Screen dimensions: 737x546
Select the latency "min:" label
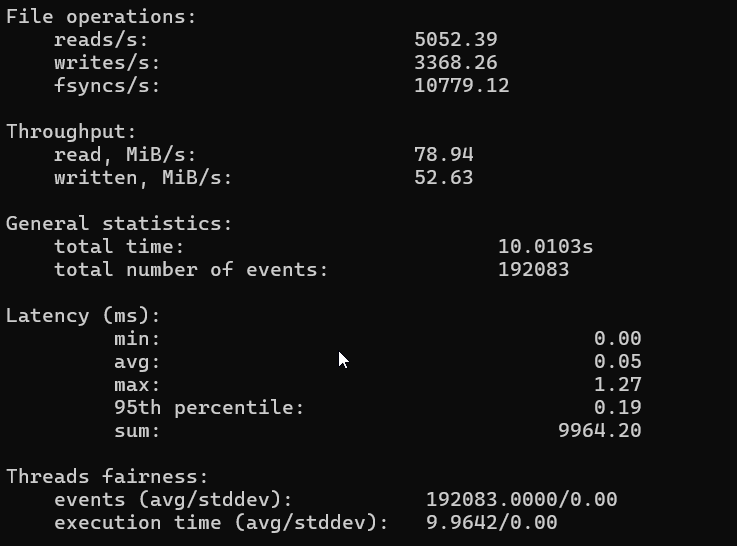pyautogui.click(x=137, y=339)
